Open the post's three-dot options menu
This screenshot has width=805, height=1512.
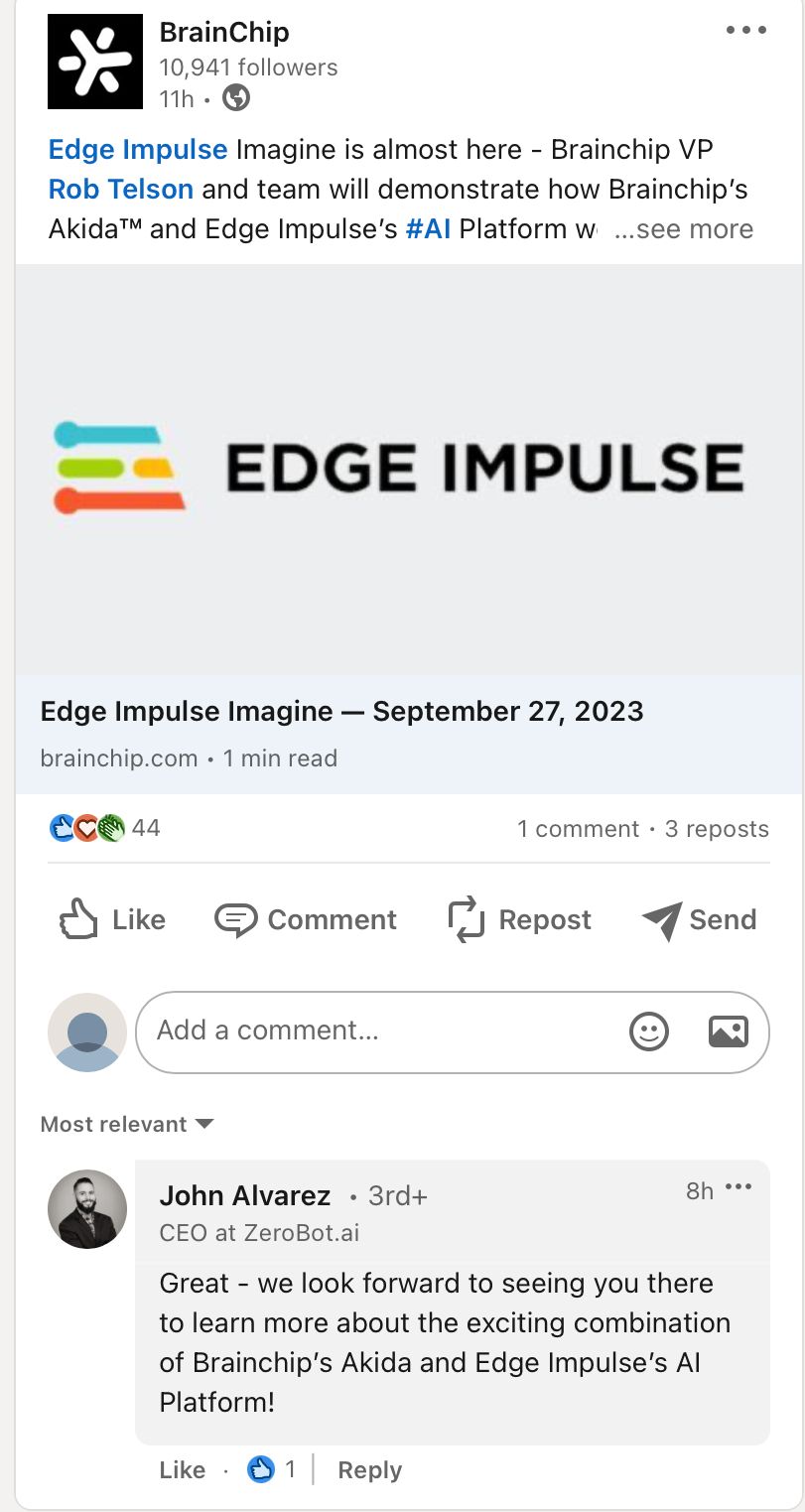point(745,31)
